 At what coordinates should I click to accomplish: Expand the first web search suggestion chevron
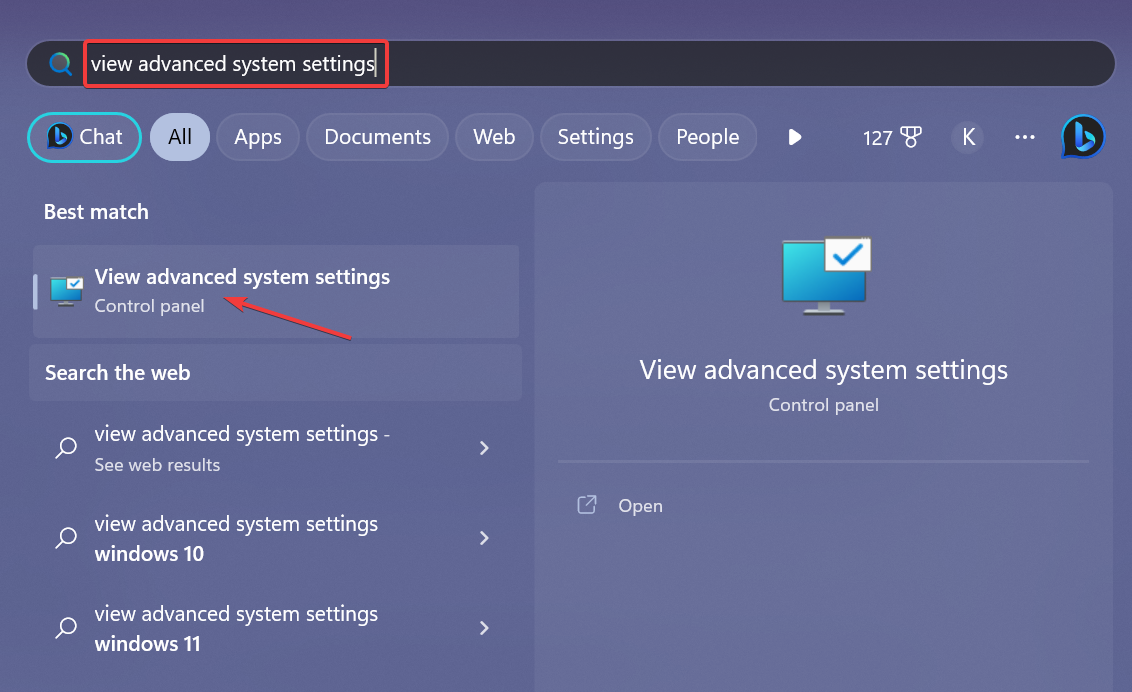tap(484, 448)
